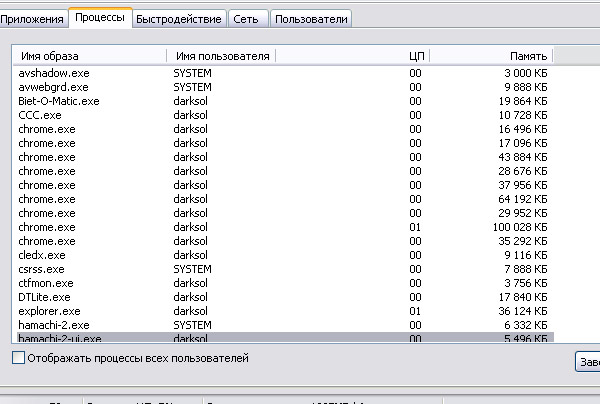Click memory value 3 000 КБ

coord(525,73)
